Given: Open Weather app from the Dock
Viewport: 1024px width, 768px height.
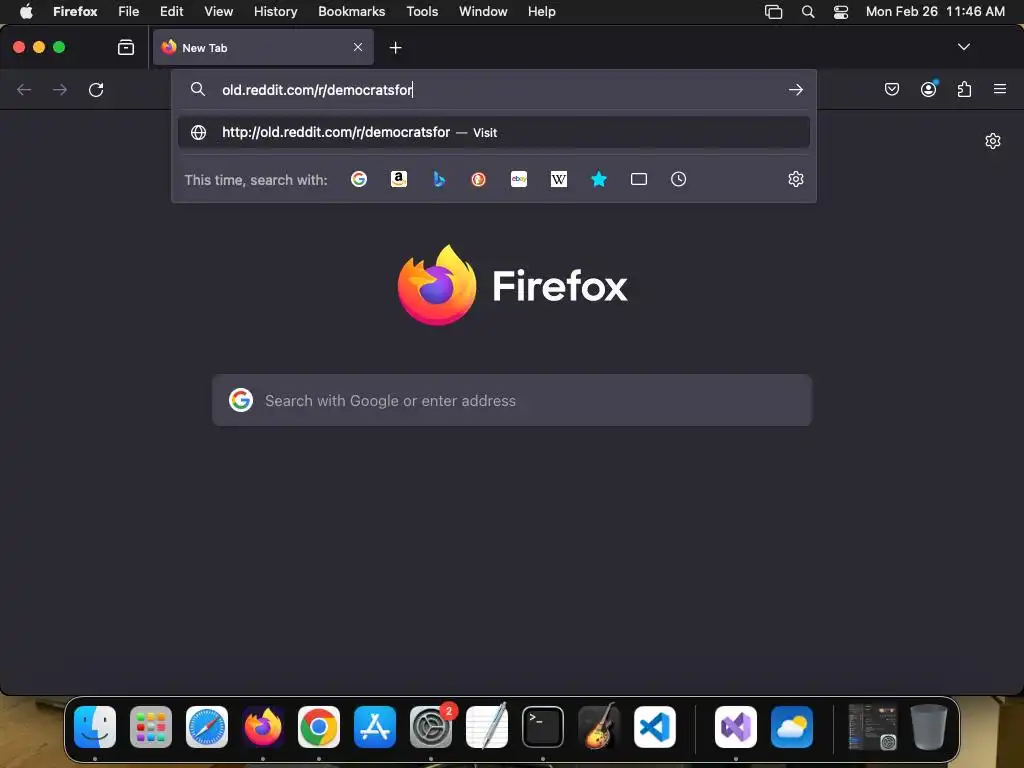Looking at the screenshot, I should (792, 727).
